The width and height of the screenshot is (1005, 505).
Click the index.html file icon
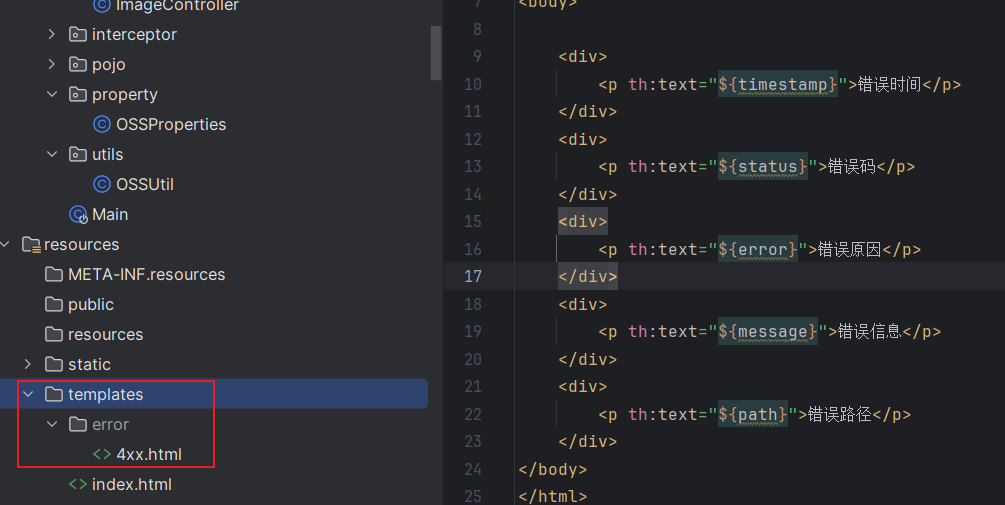tap(78, 484)
